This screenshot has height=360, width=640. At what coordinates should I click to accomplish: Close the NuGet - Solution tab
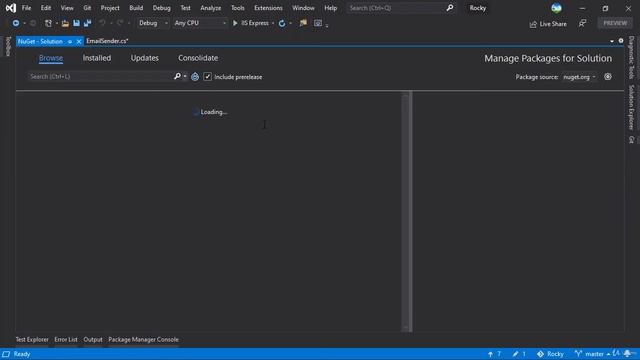79,41
